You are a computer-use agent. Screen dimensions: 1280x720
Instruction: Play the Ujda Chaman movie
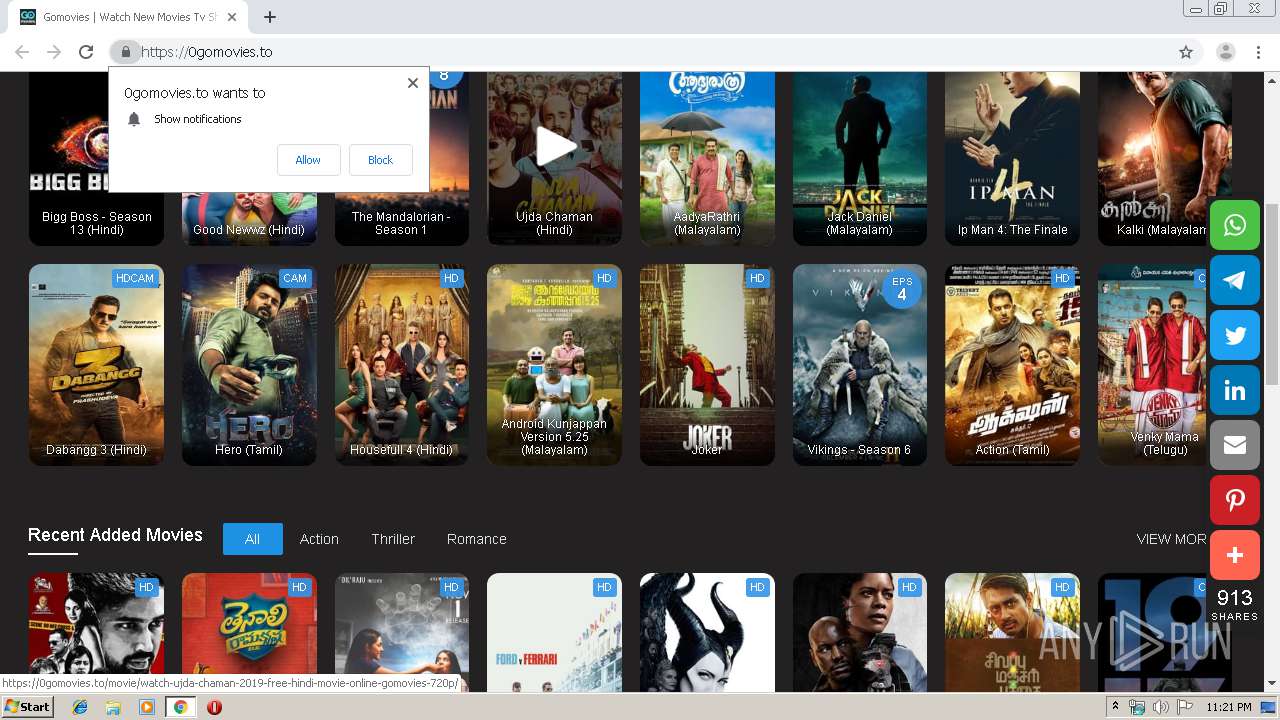(x=555, y=147)
